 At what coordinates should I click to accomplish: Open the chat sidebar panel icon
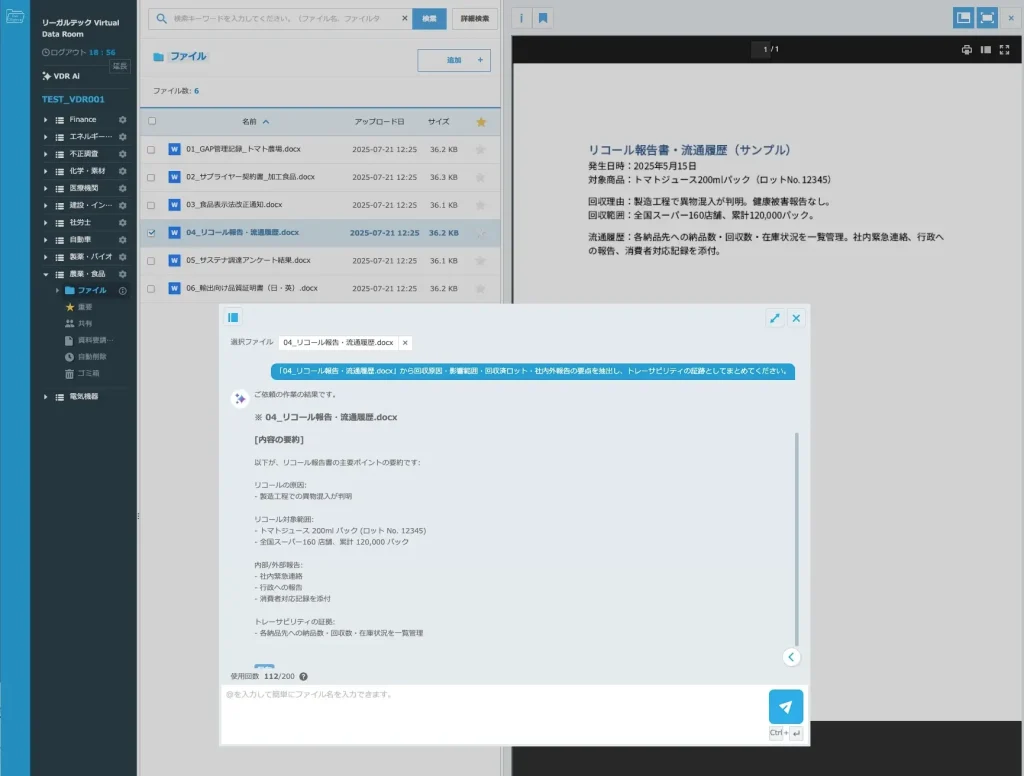[233, 318]
